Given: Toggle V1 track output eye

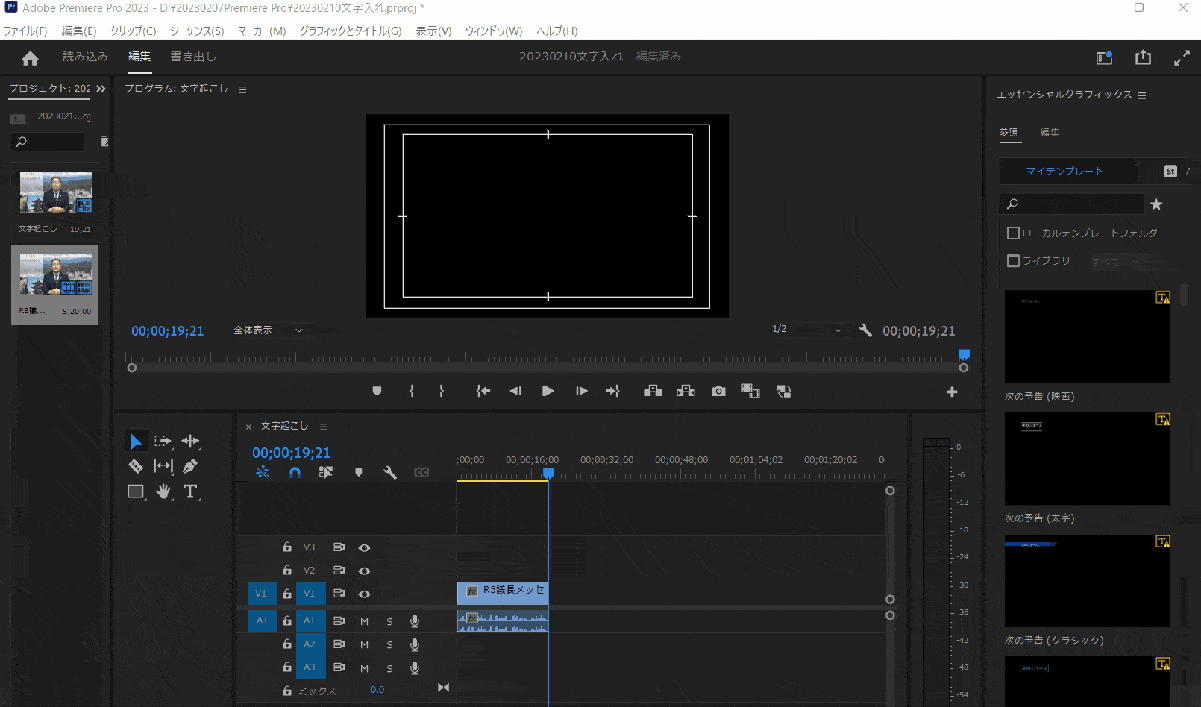Looking at the screenshot, I should (x=365, y=594).
